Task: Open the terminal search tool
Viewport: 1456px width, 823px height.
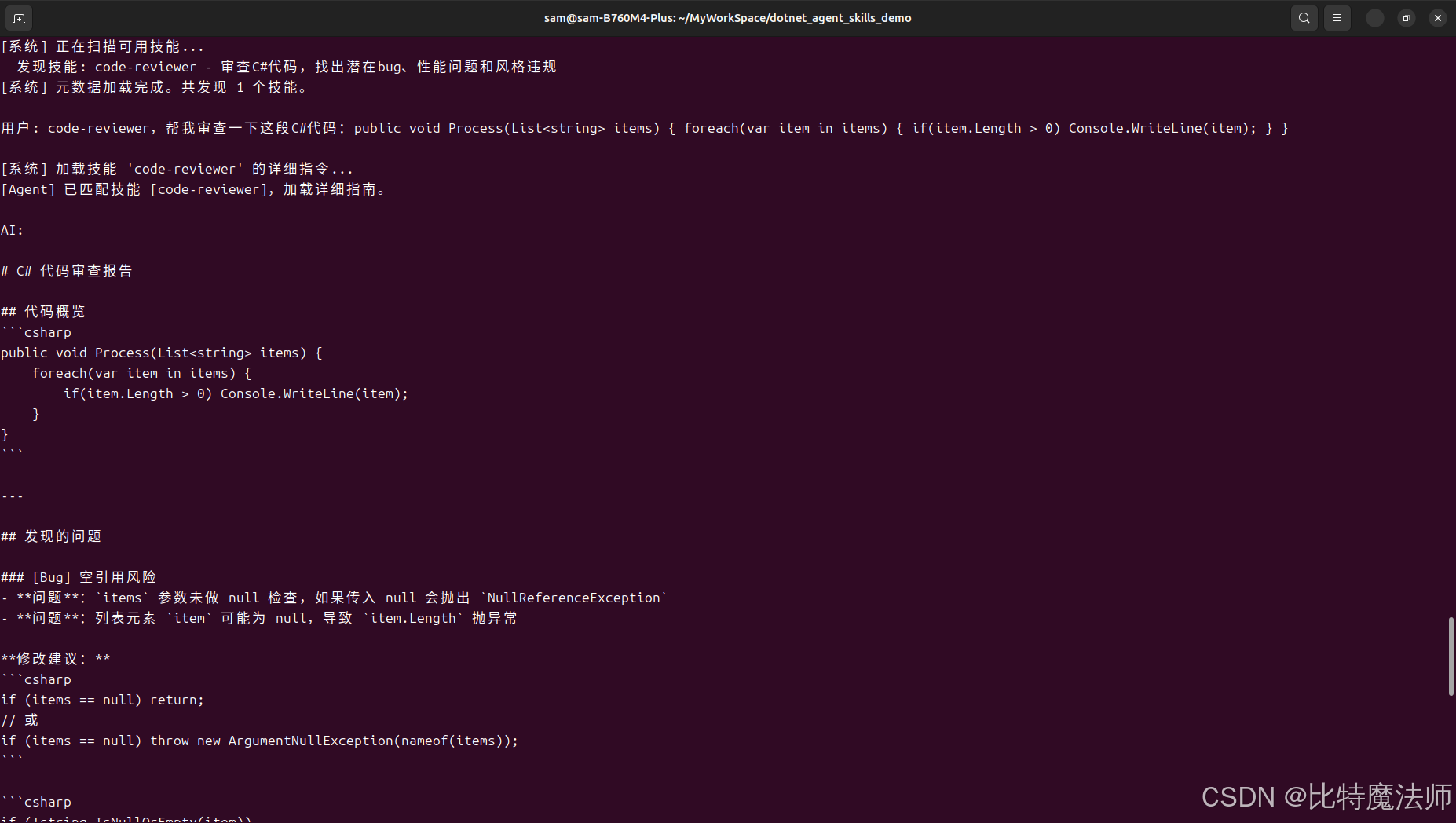Action: [1304, 18]
